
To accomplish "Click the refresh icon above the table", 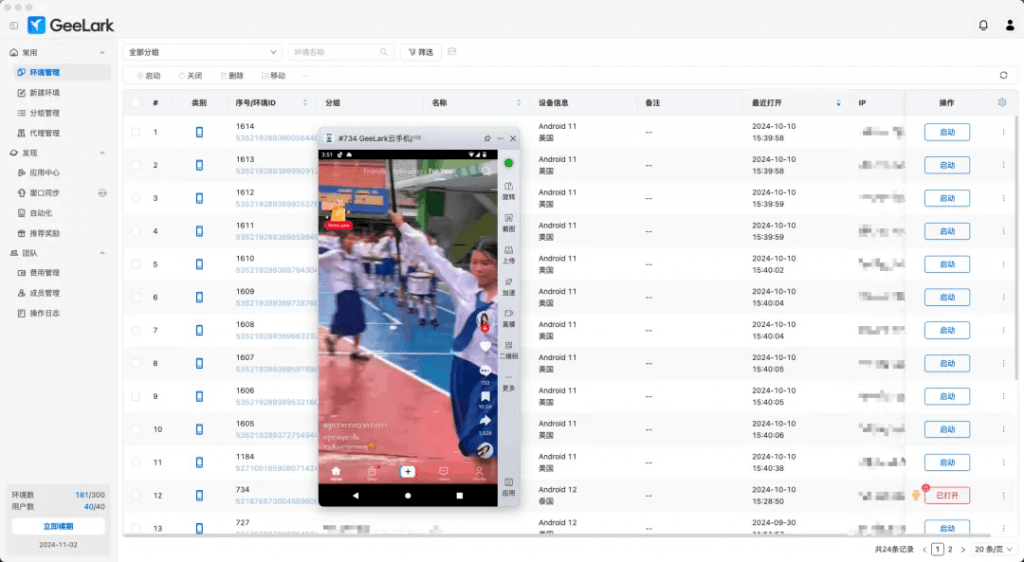I will click(x=1003, y=75).
